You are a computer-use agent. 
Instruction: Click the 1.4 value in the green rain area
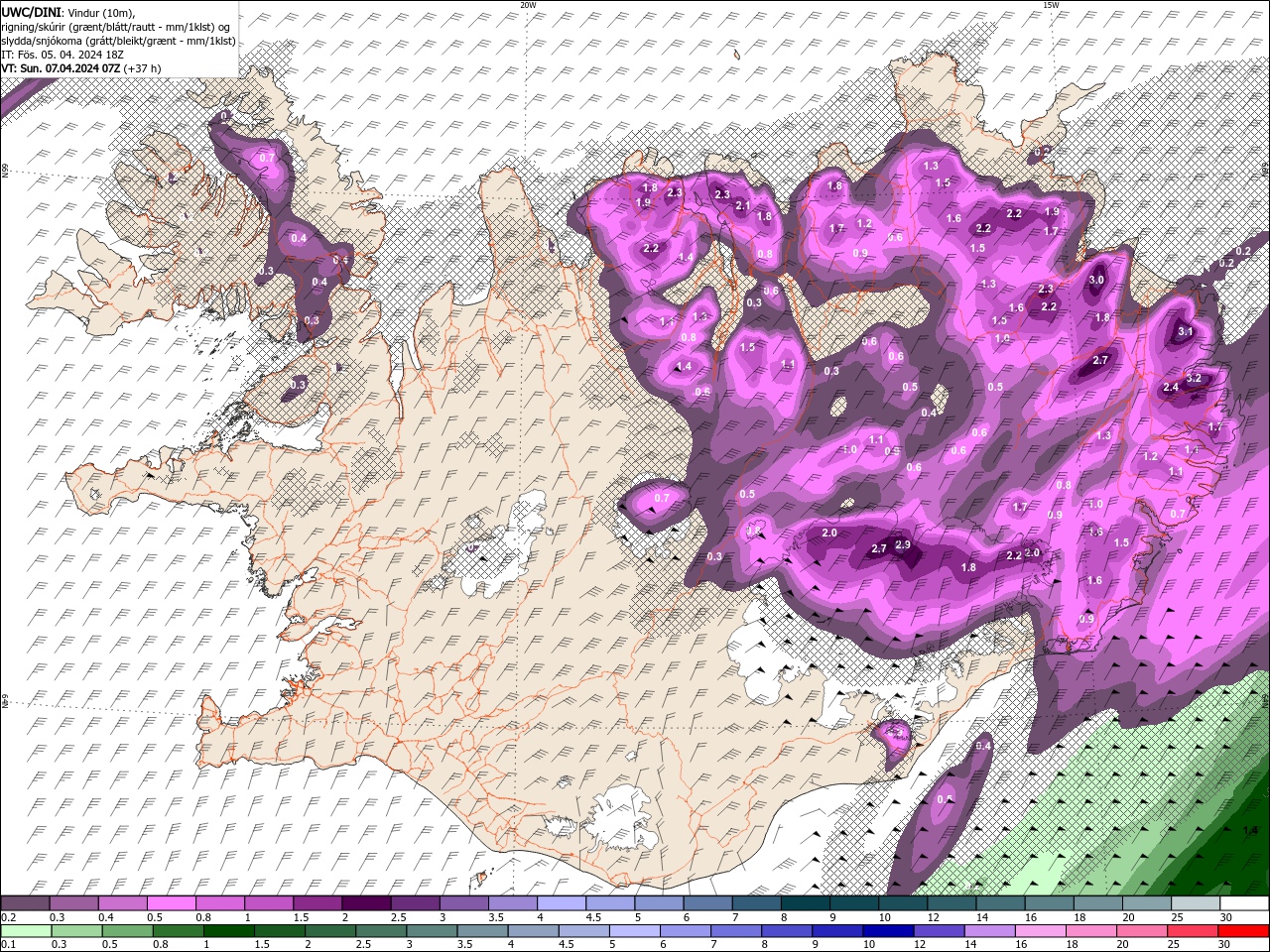[x=1250, y=830]
